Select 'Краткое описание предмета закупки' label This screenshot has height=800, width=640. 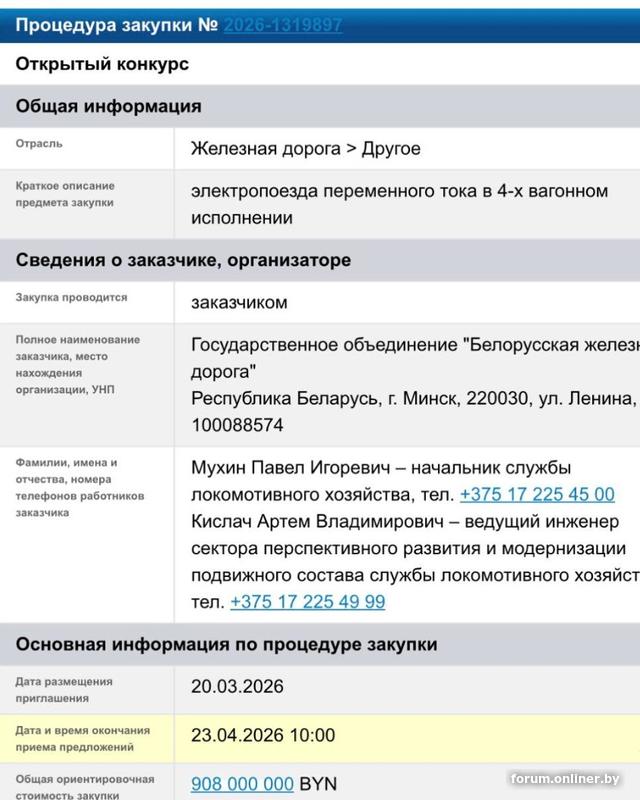click(65, 194)
